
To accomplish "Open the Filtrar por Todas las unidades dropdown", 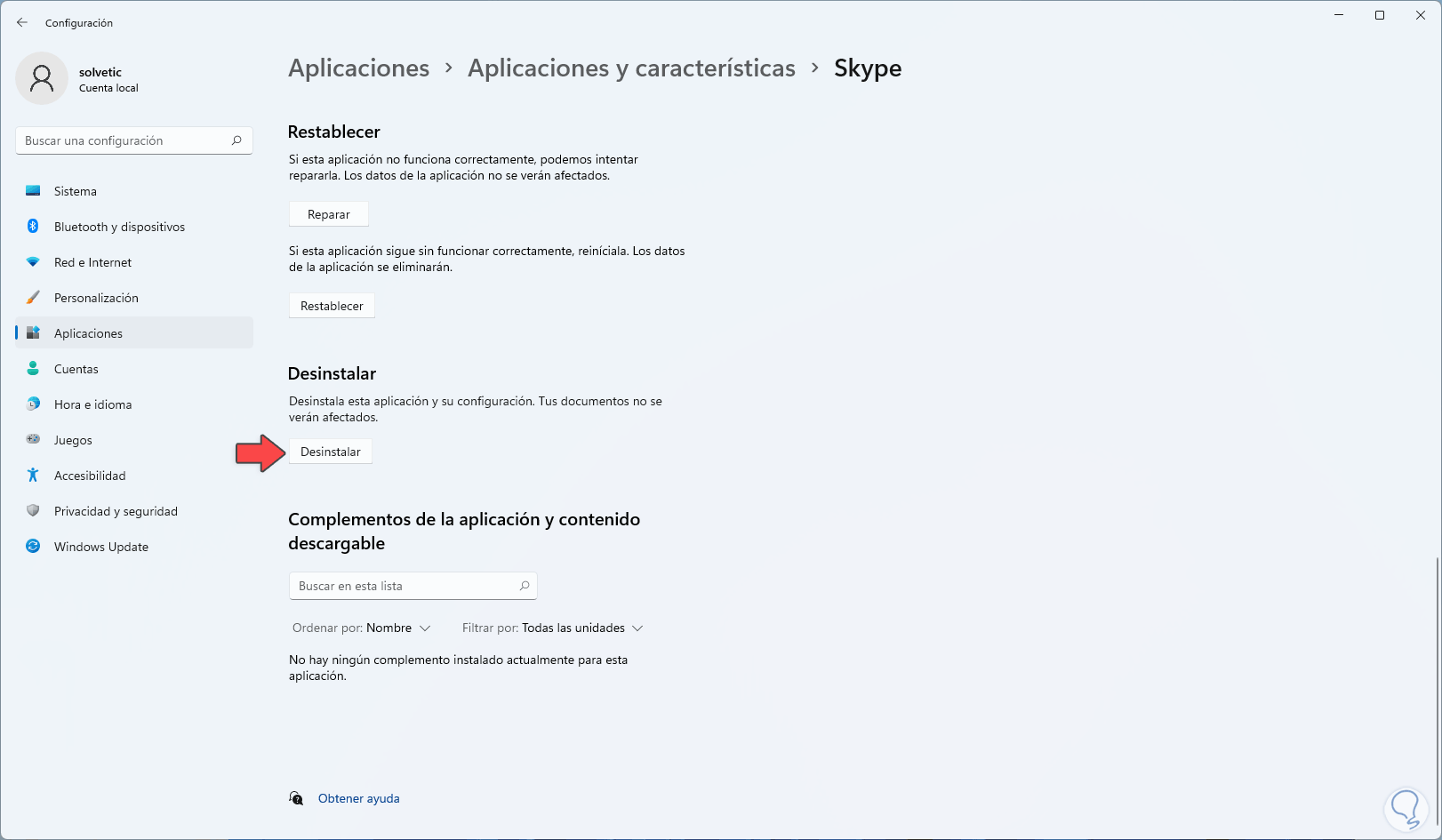I will (x=552, y=628).
